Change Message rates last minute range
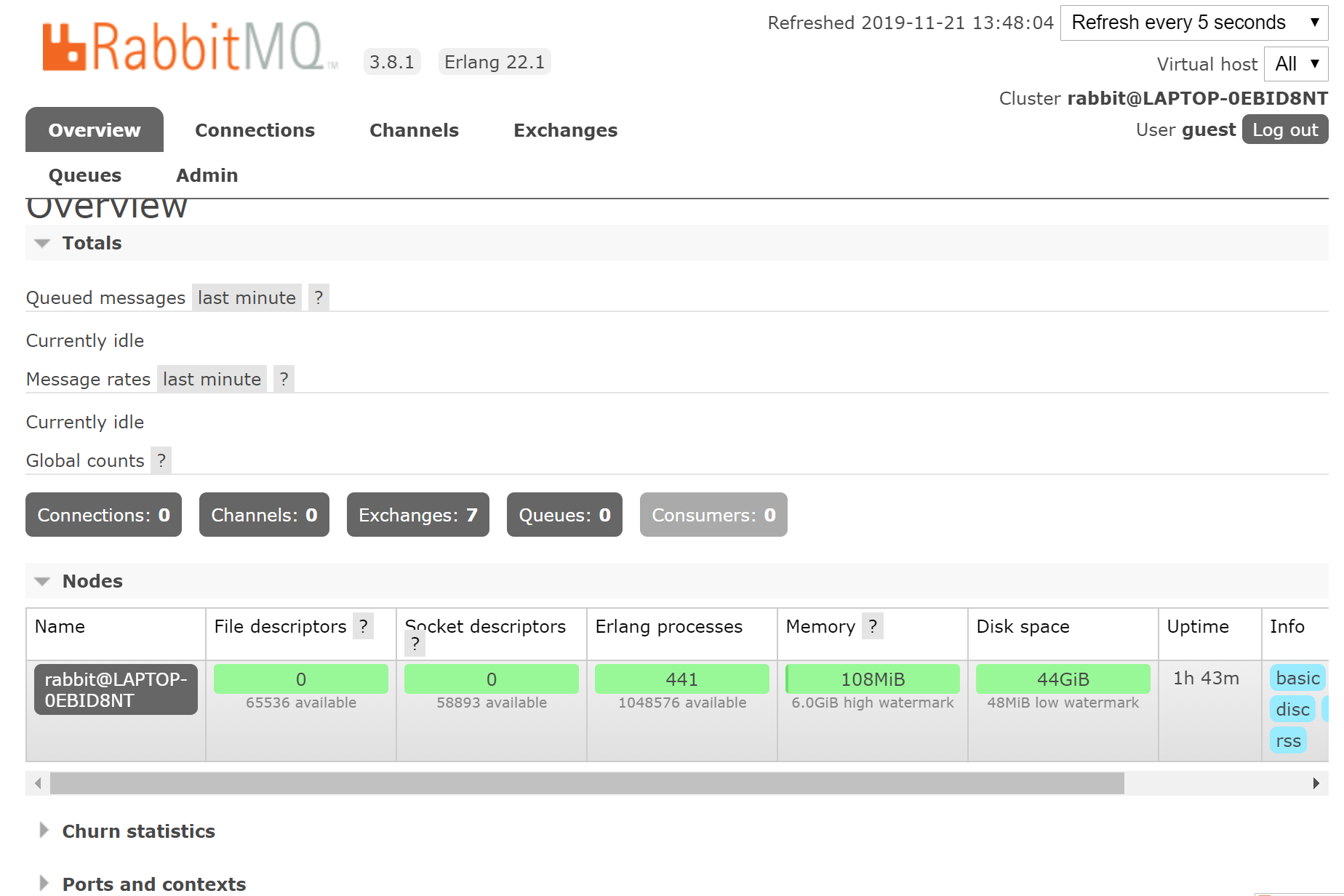Image resolution: width=1344 pixels, height=896 pixels. [x=212, y=379]
